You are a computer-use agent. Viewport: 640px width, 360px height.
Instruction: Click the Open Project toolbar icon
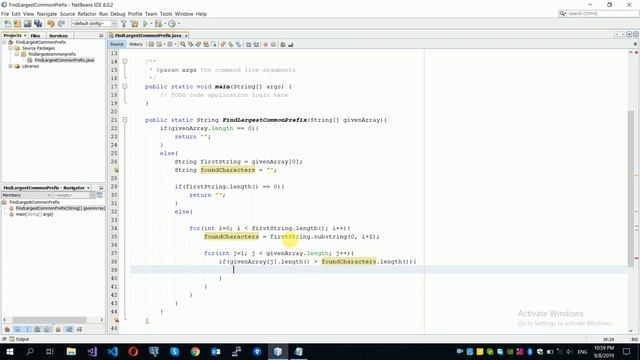(x=28, y=24)
